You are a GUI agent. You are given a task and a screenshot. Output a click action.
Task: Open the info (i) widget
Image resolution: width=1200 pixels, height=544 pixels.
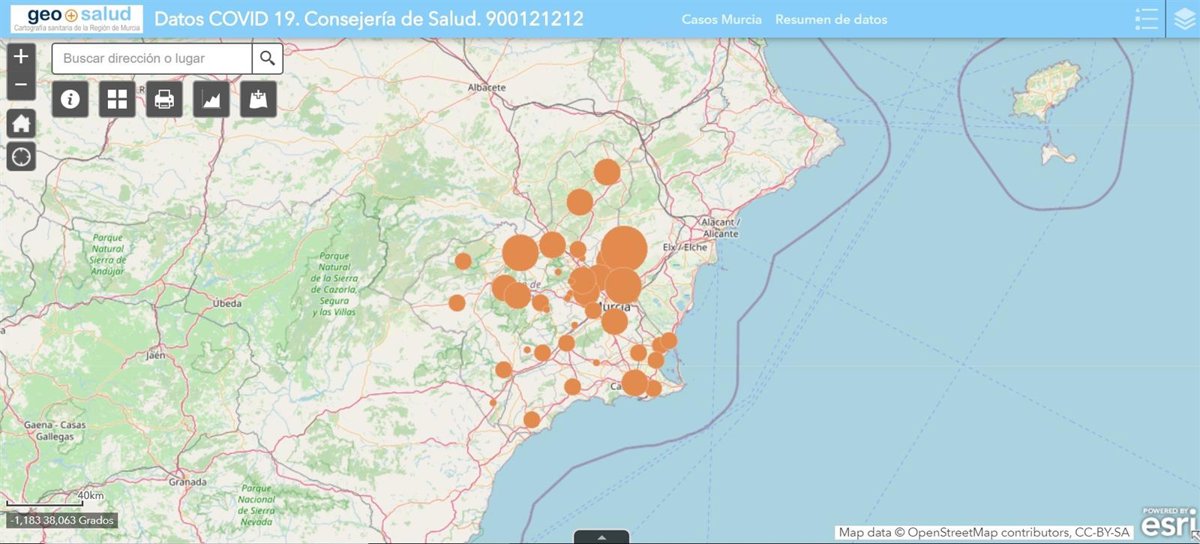click(71, 99)
